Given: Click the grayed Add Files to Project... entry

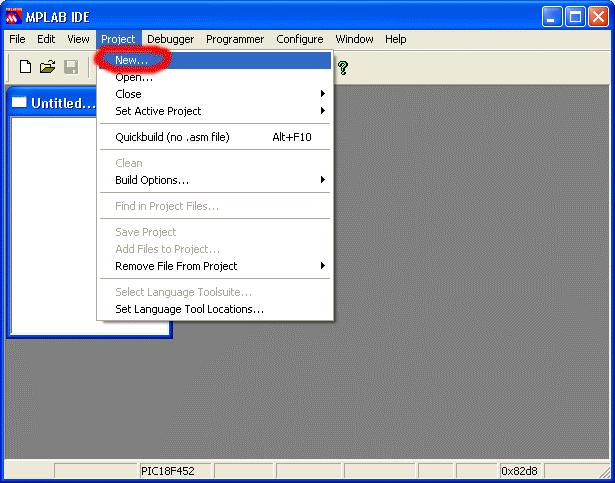Looking at the screenshot, I should pyautogui.click(x=215, y=249).
